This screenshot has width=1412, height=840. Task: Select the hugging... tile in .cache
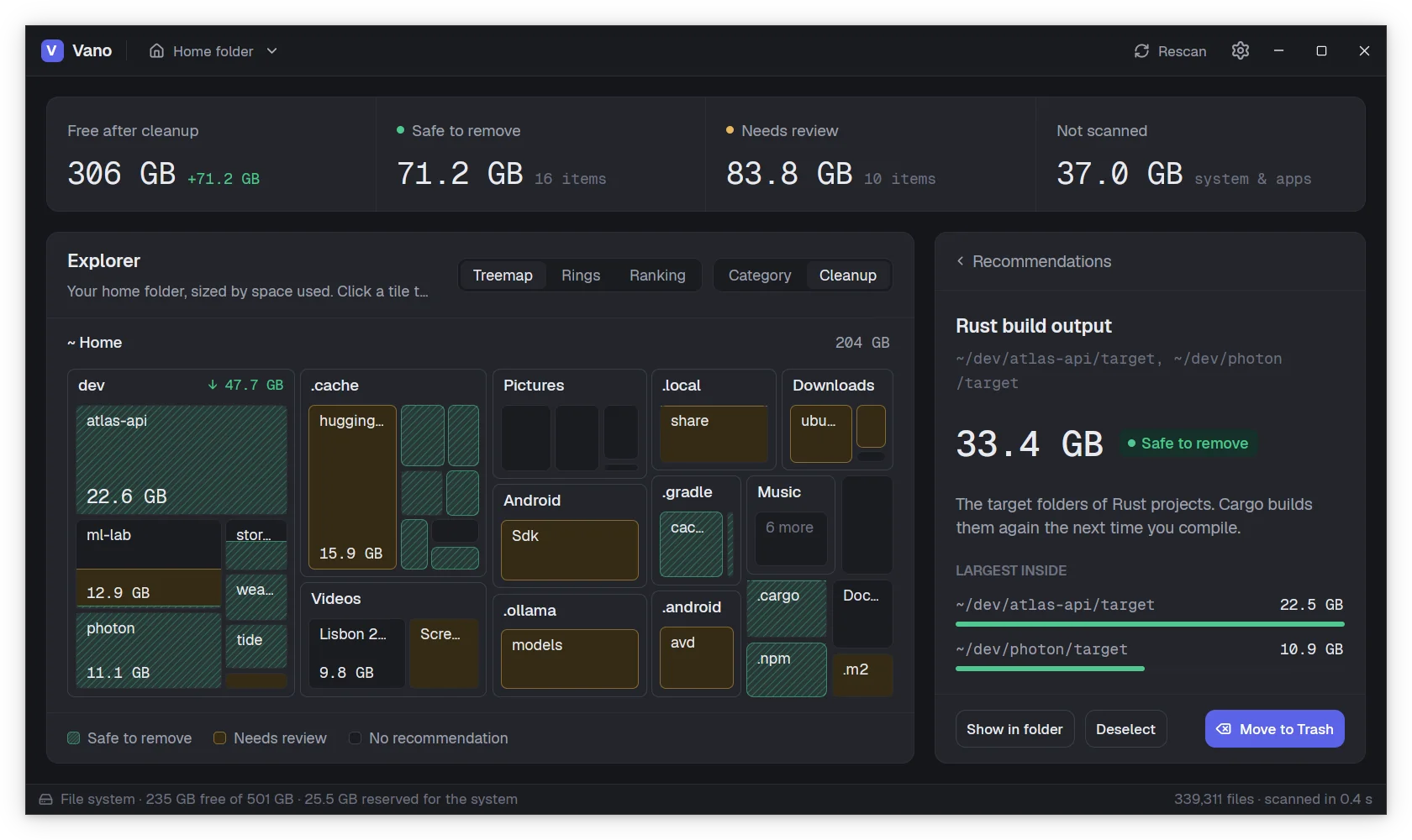pos(352,487)
